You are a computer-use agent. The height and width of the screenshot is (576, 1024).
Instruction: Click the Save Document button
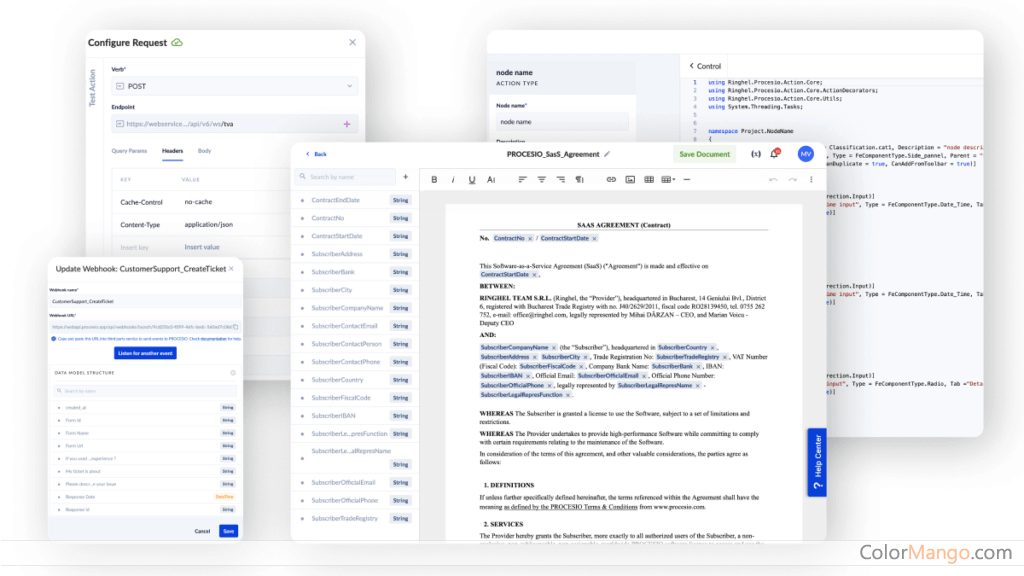click(x=705, y=154)
